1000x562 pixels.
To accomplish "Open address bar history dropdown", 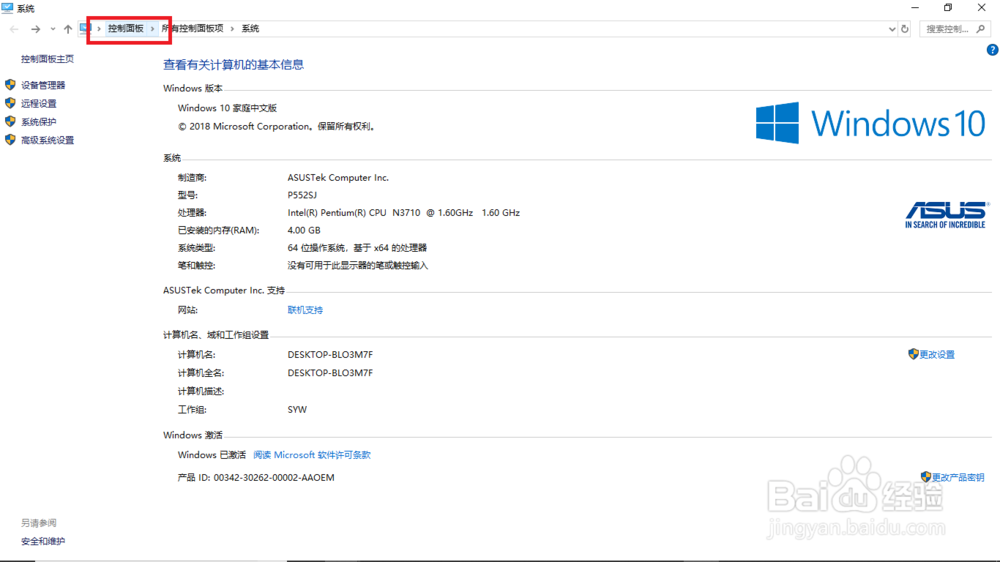I will pos(892,29).
